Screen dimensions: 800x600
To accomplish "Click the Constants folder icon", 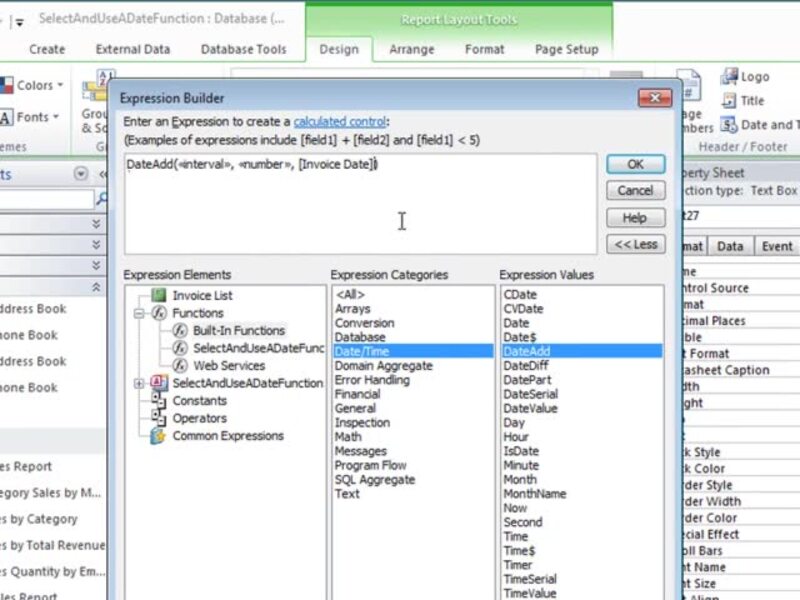I will (x=158, y=401).
